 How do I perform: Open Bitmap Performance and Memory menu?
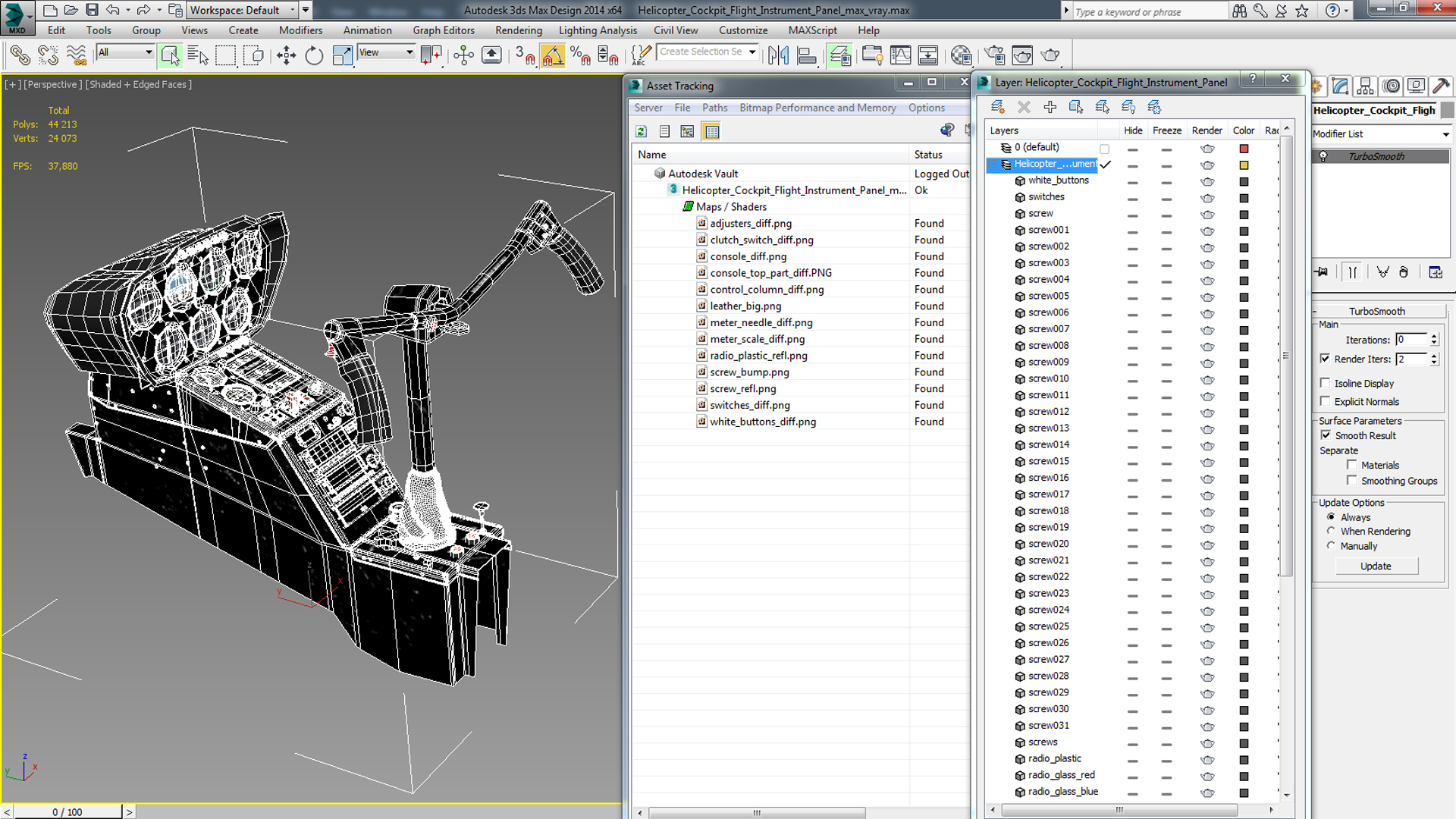[817, 108]
